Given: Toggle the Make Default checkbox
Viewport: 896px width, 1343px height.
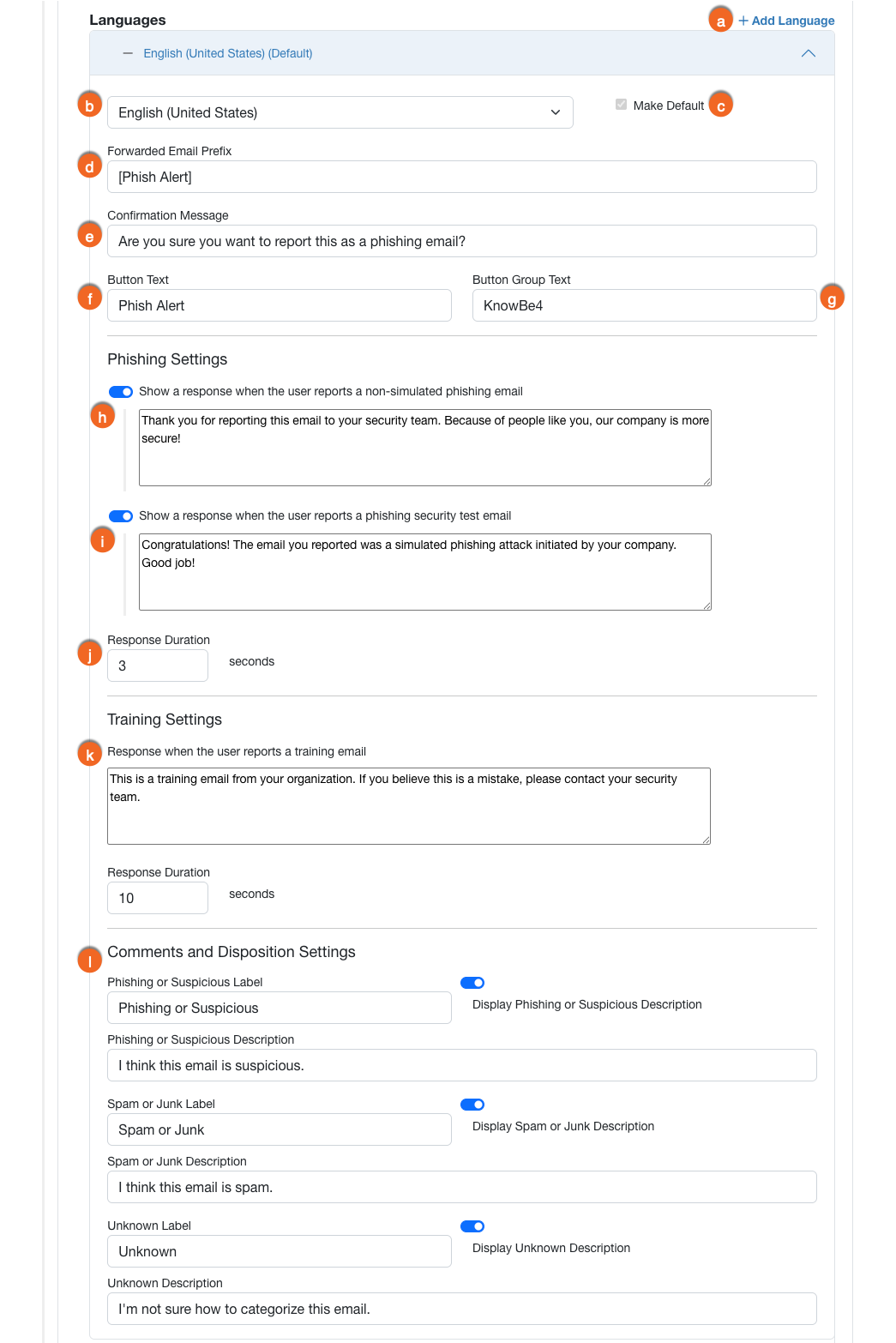Looking at the screenshot, I should coord(621,105).
